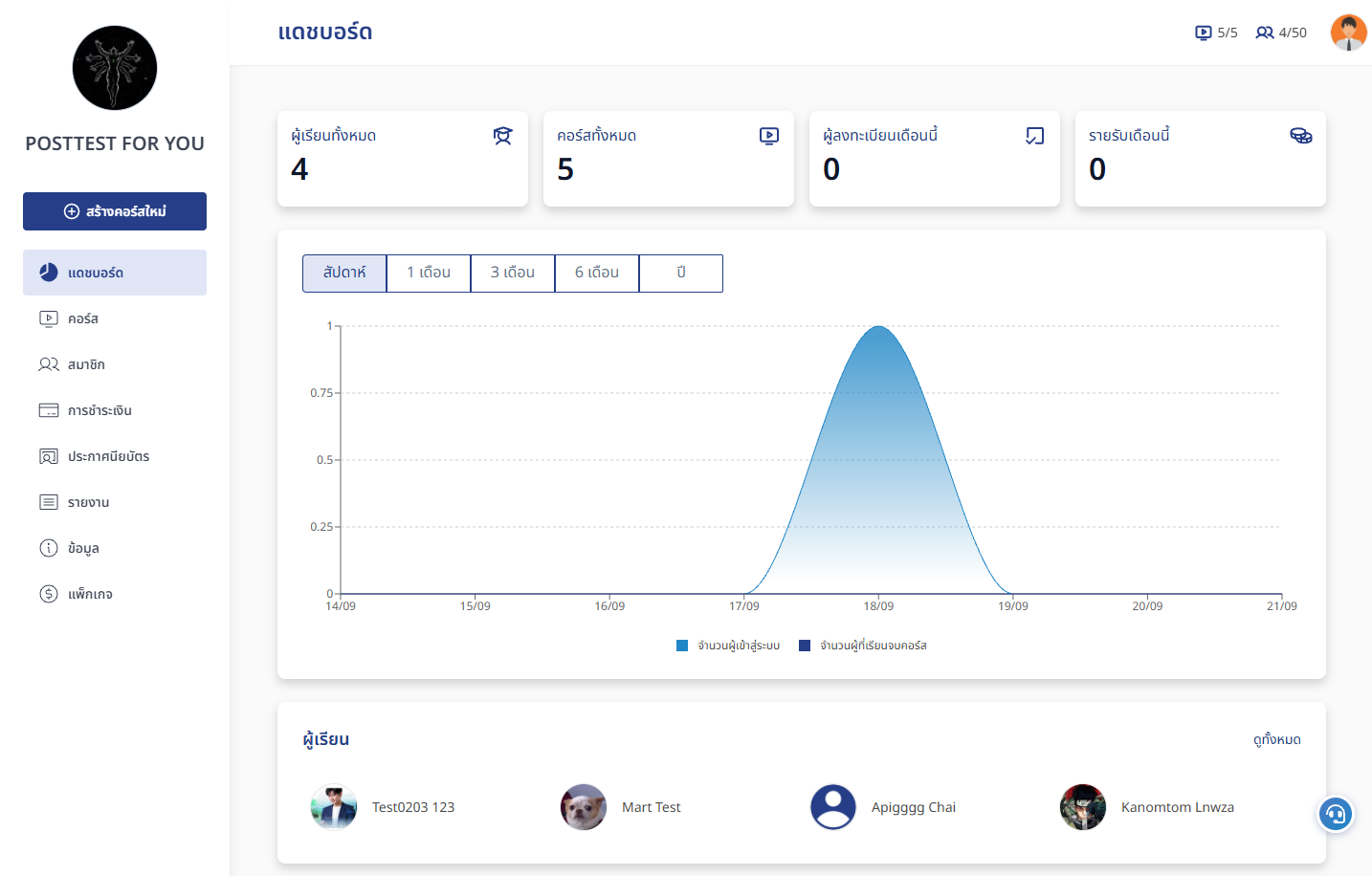
Task: Click the คอร์ส play icon in sidebar
Action: point(49,318)
